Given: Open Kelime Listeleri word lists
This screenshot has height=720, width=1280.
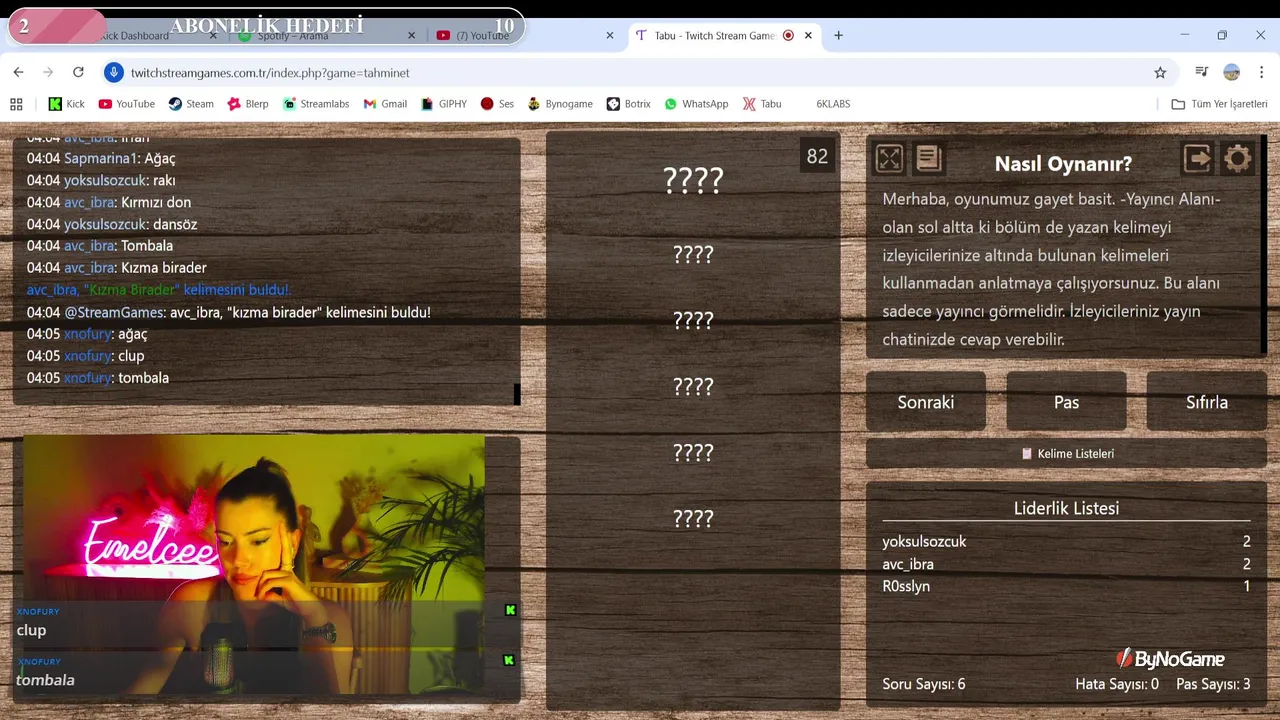Looking at the screenshot, I should [1066, 453].
